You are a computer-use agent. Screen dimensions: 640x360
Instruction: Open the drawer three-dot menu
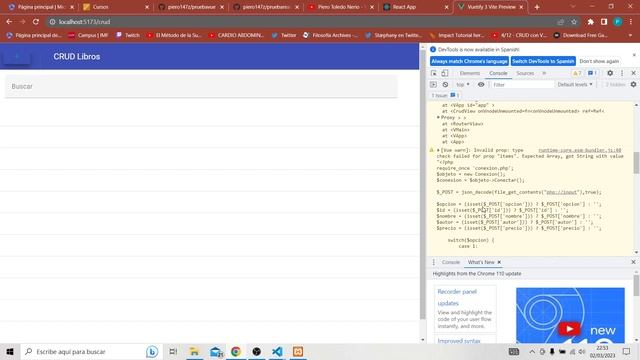tap(433, 262)
